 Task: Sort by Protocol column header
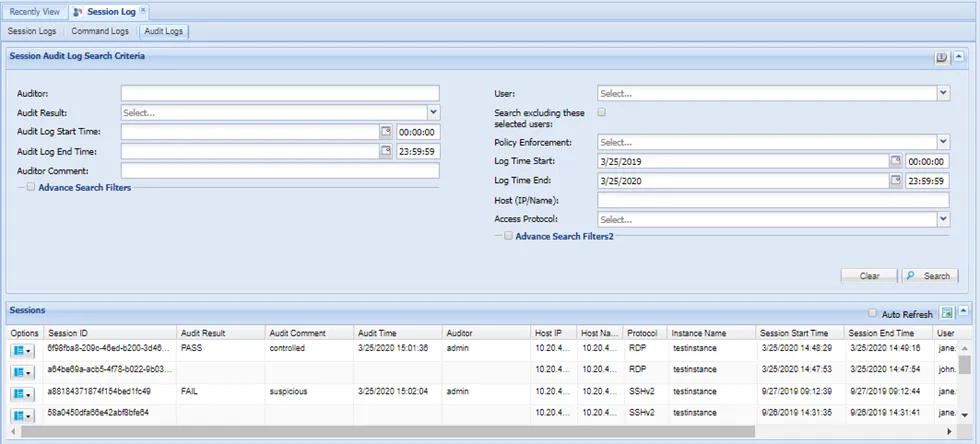click(645, 333)
